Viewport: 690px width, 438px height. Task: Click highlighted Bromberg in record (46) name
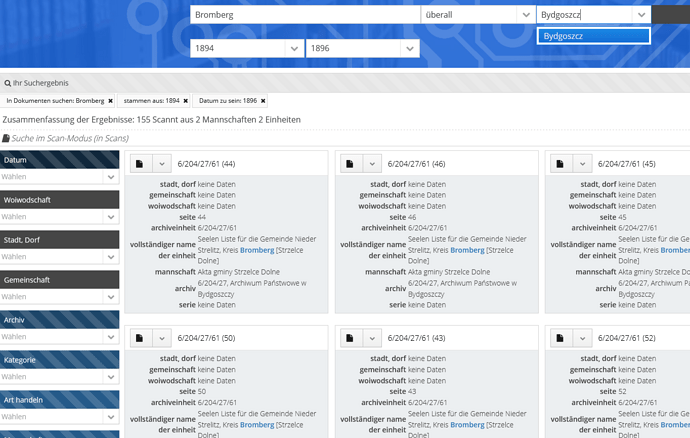tap(467, 250)
